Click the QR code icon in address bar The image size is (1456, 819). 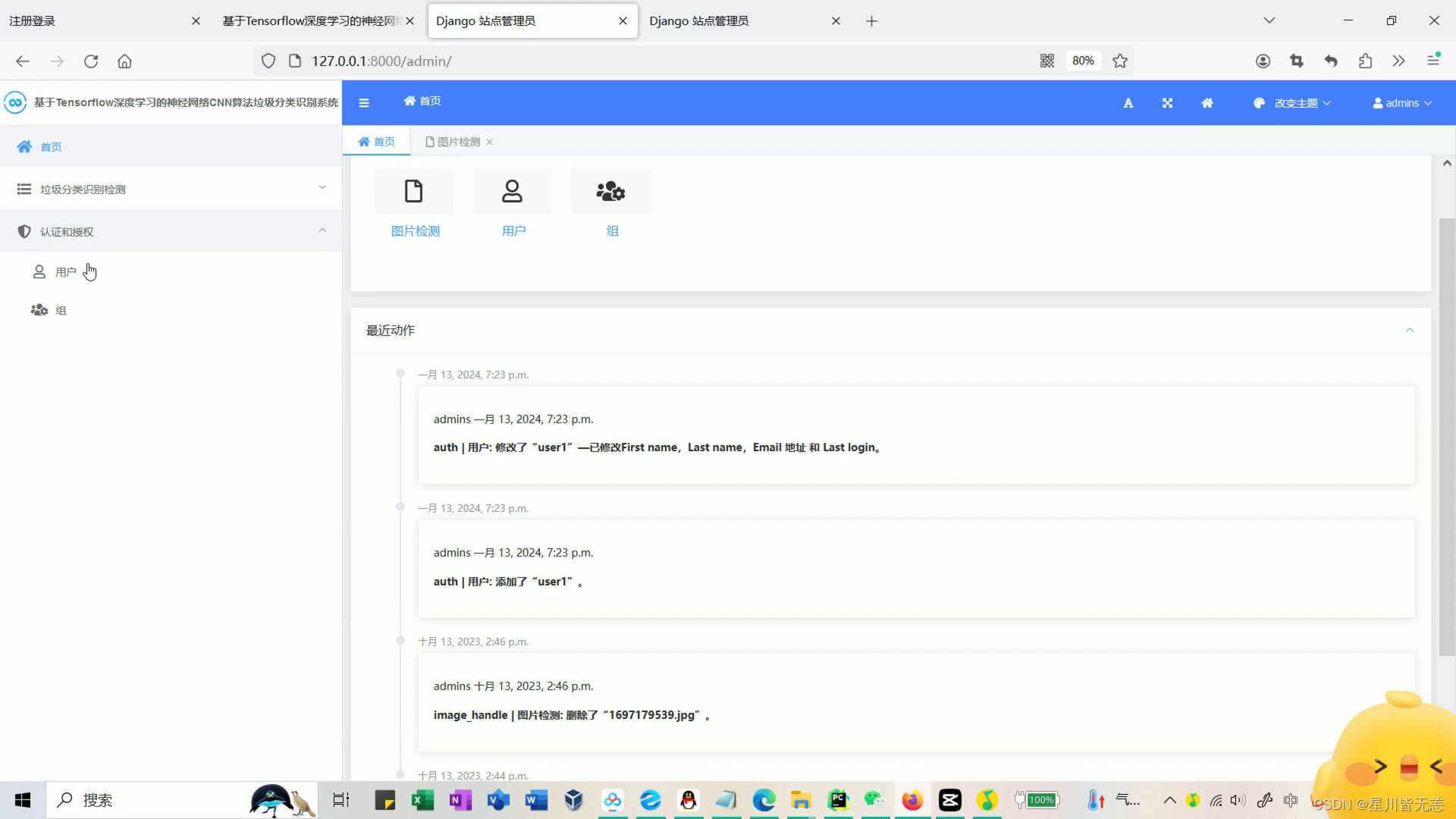tap(1046, 61)
